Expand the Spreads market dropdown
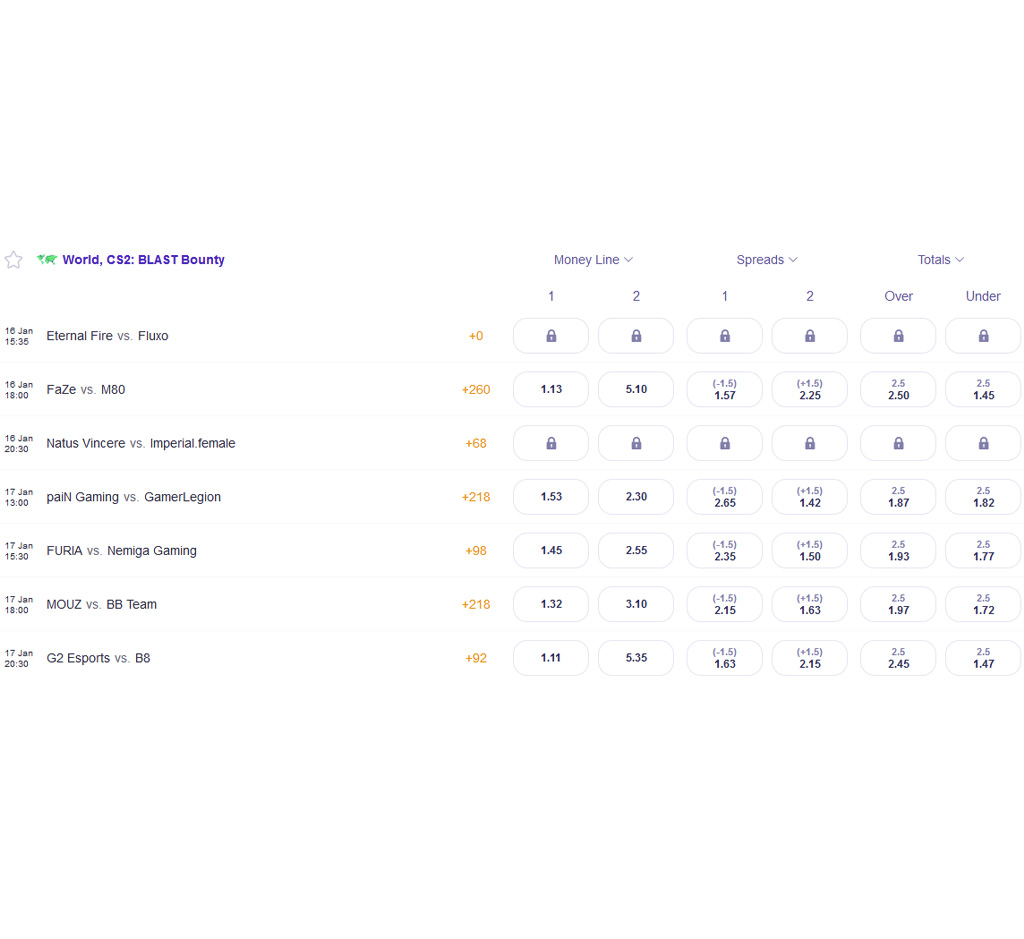 click(x=767, y=260)
